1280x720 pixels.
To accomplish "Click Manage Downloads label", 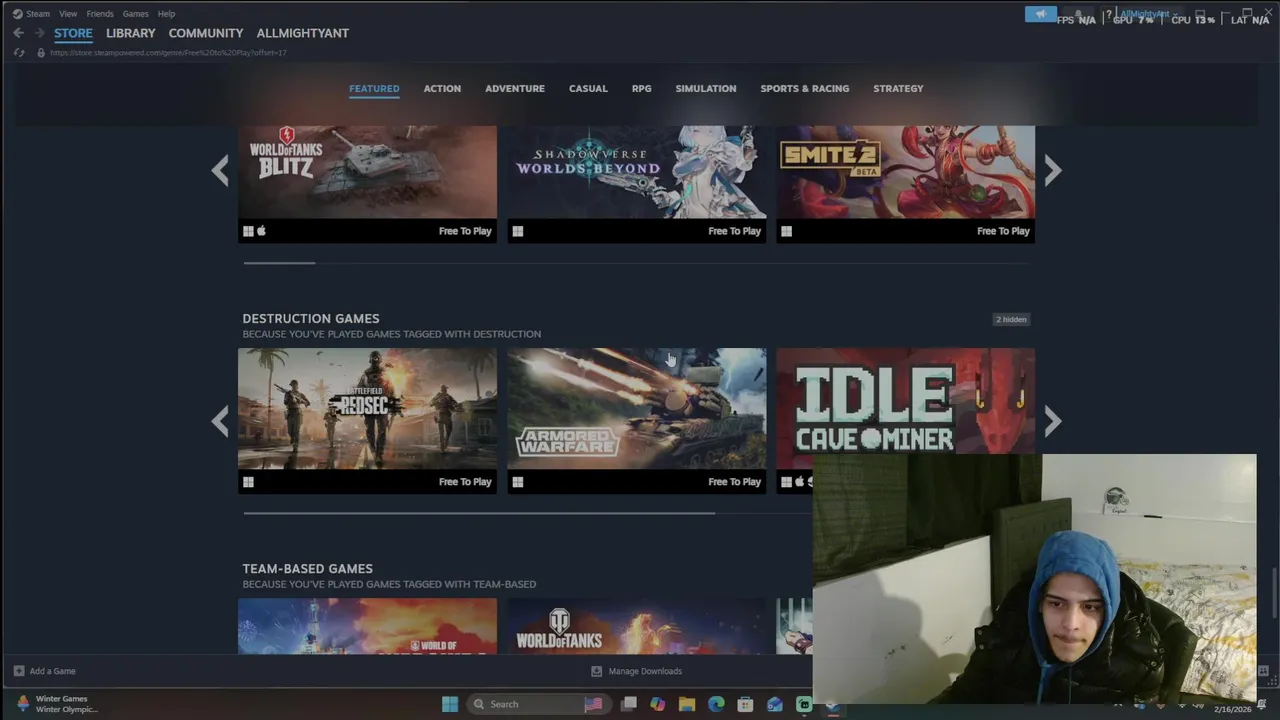I will (645, 671).
